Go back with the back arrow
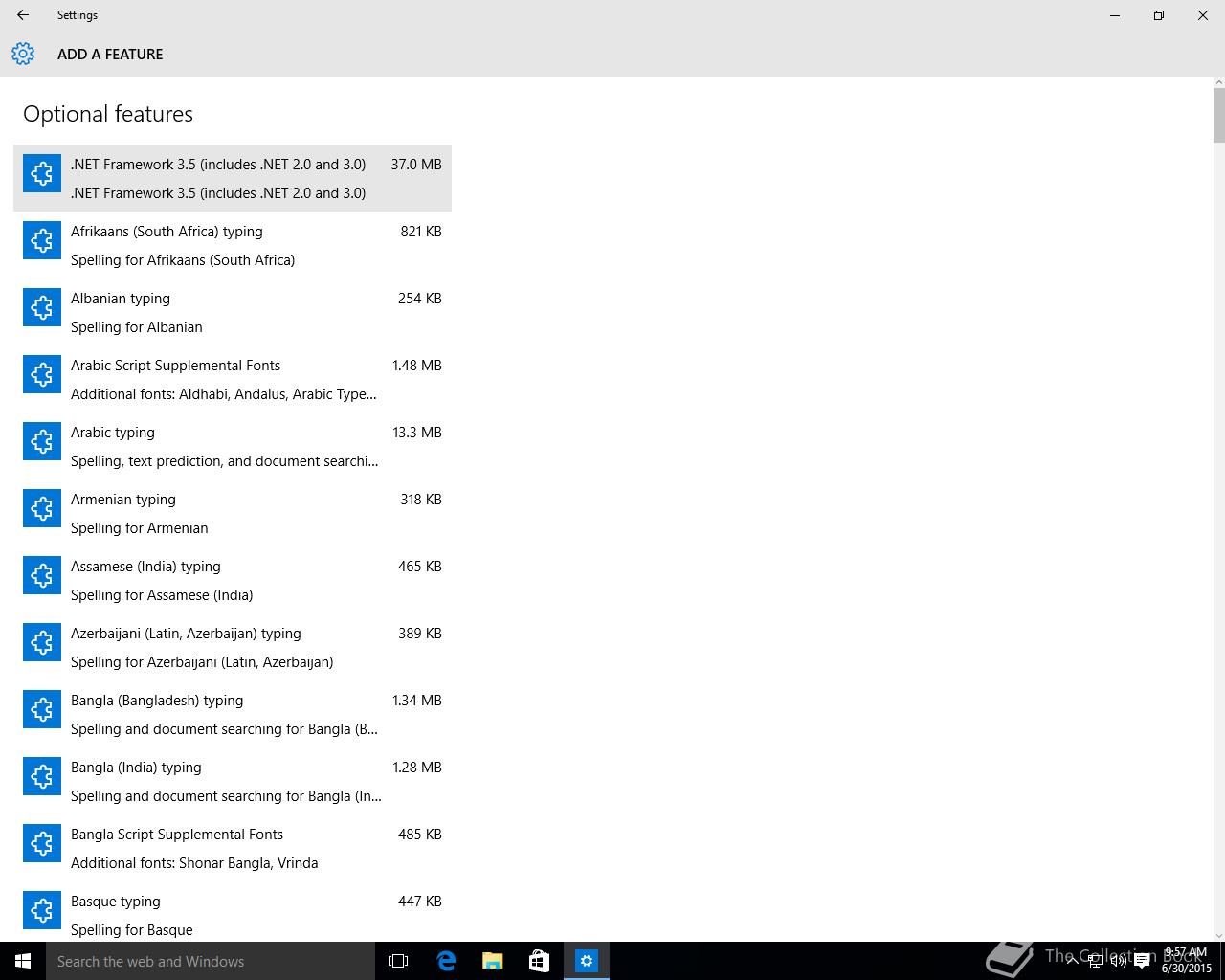The height and width of the screenshot is (980, 1225). [23, 15]
